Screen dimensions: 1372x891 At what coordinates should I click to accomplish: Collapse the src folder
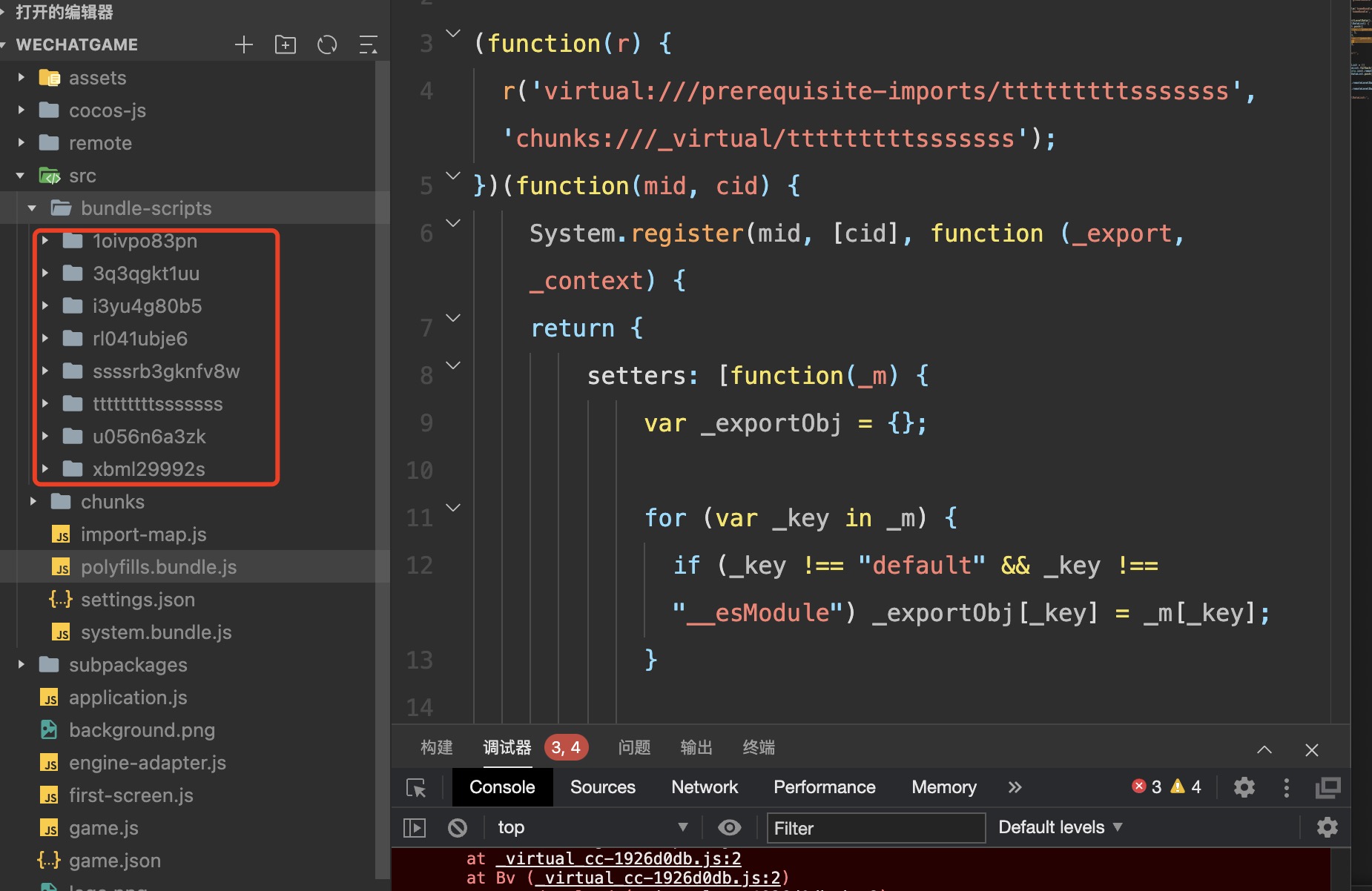point(21,176)
